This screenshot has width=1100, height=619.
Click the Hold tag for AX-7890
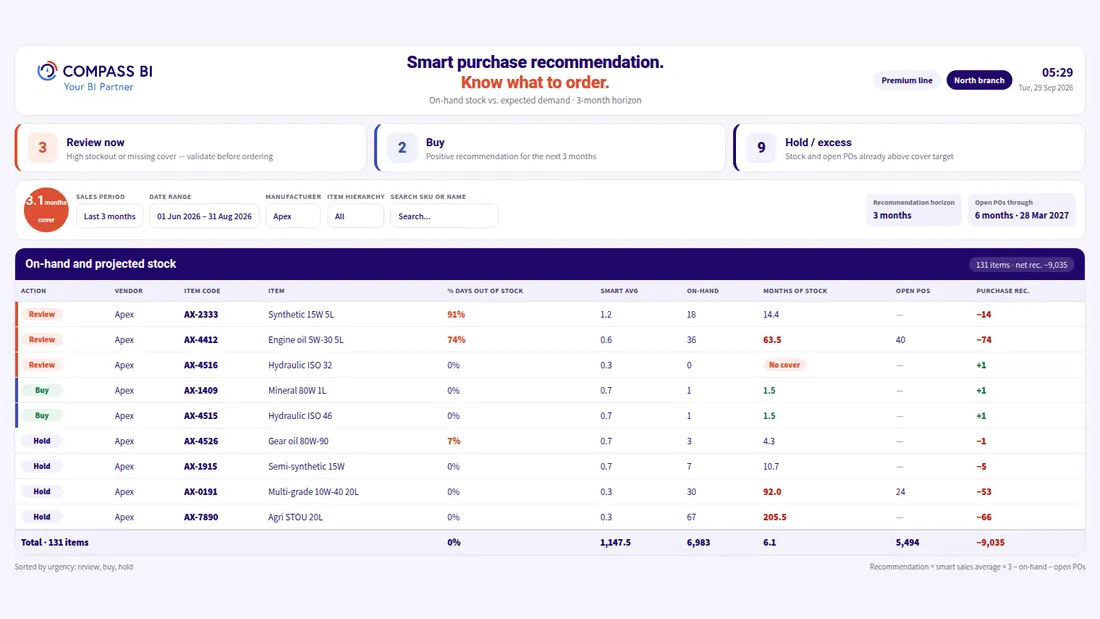click(x=41, y=517)
